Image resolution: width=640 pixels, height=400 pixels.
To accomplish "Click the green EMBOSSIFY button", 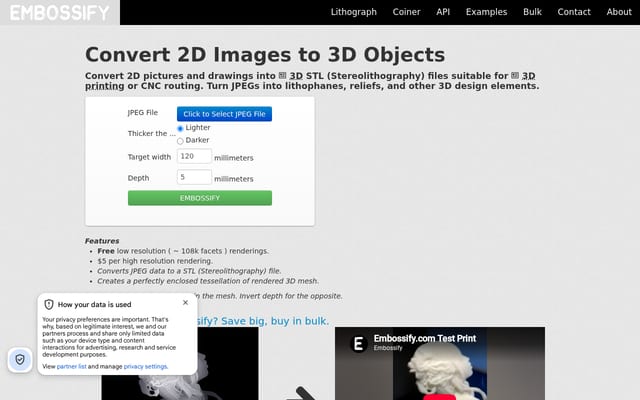I will (200, 198).
